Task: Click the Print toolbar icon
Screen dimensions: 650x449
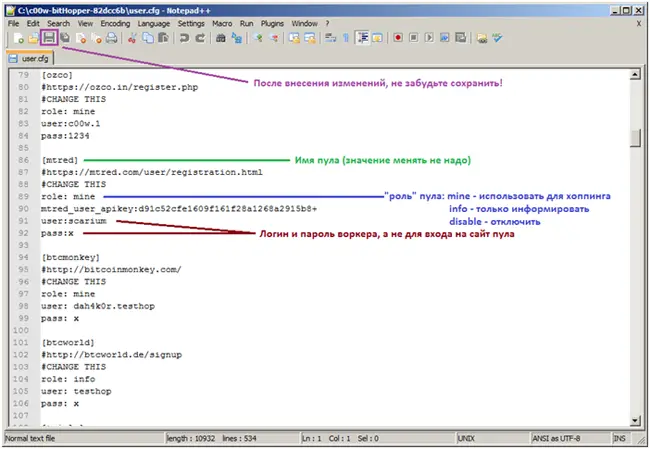Action: [112, 38]
